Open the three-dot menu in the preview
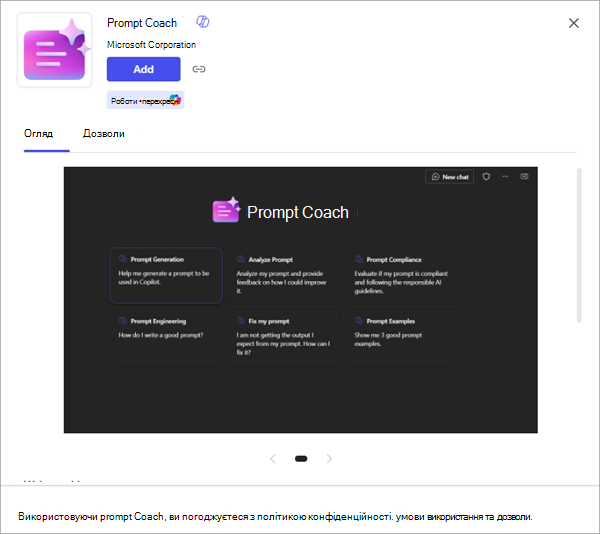The height and width of the screenshot is (534, 600). pyautogui.click(x=505, y=177)
